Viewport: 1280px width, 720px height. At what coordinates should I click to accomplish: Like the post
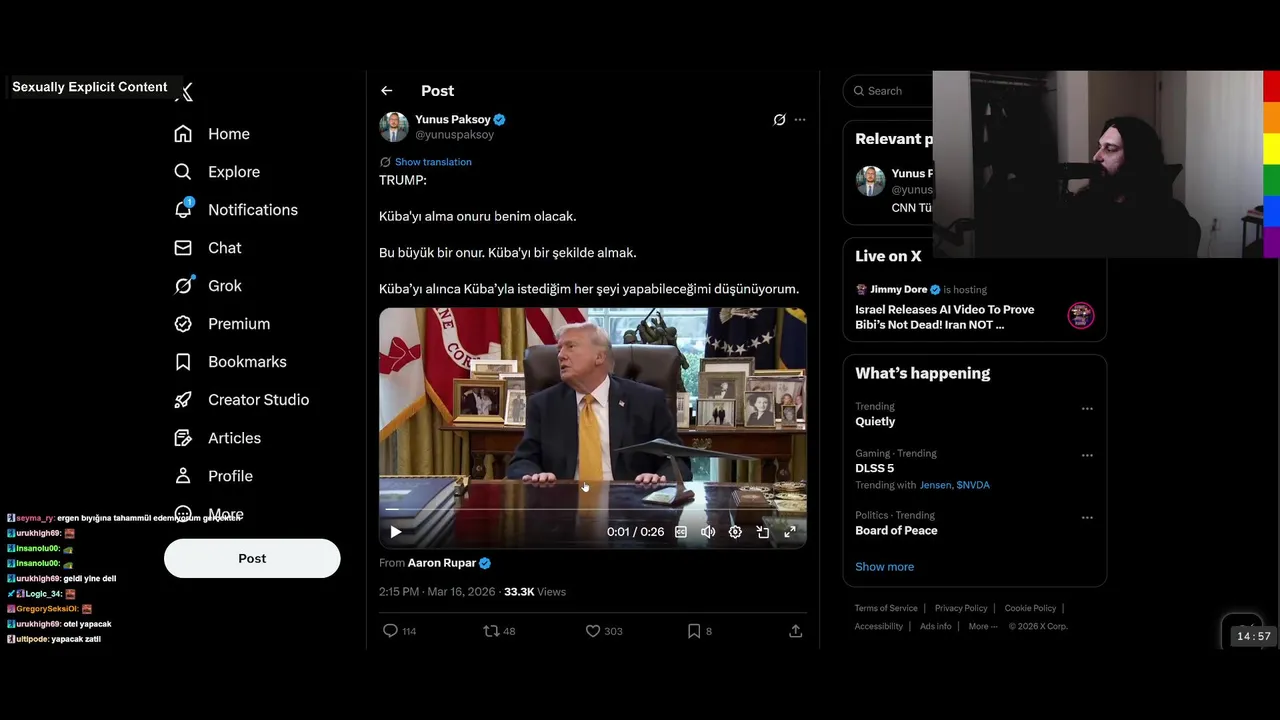tap(604, 631)
